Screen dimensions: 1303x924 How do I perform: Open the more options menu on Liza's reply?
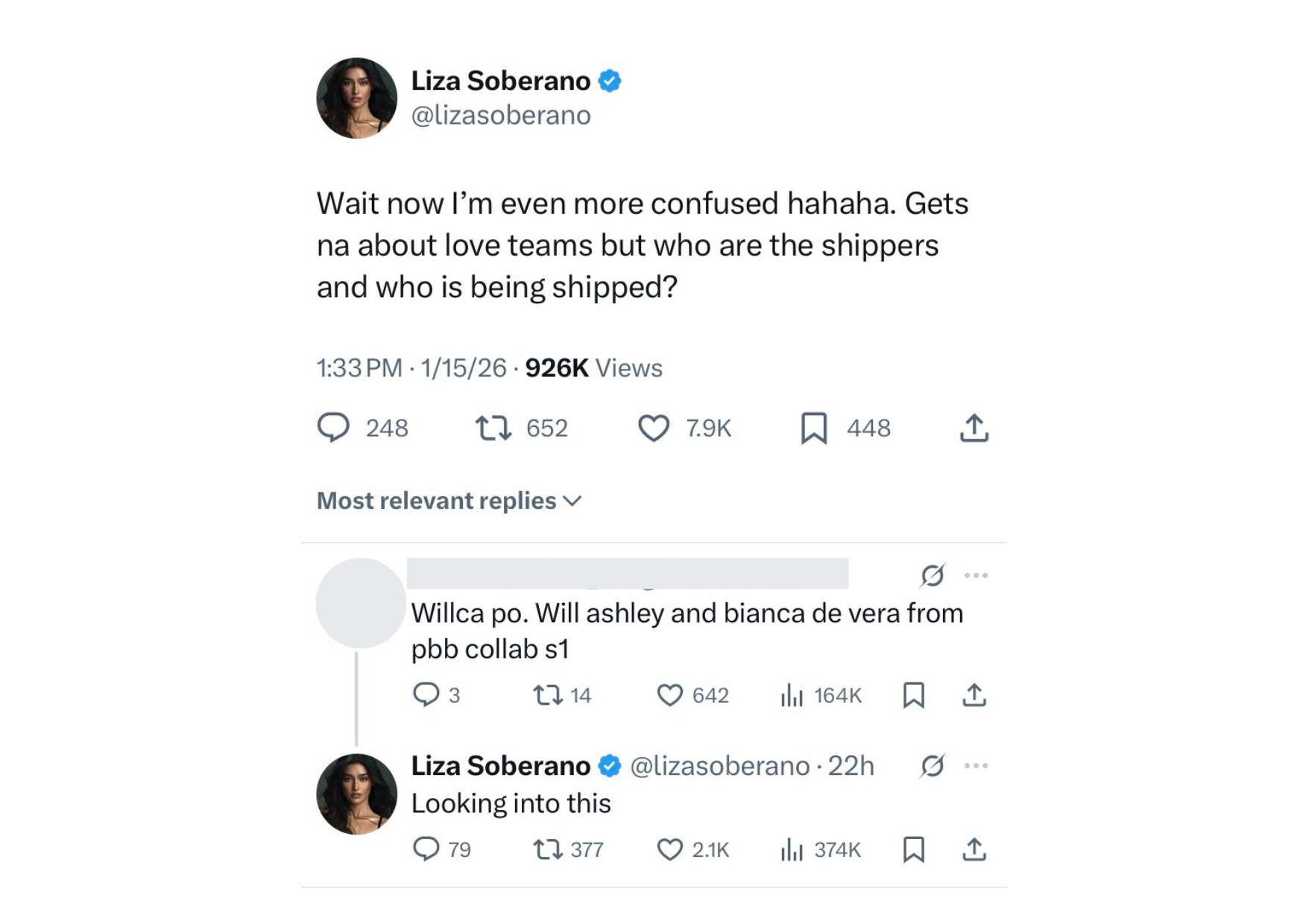tap(977, 765)
